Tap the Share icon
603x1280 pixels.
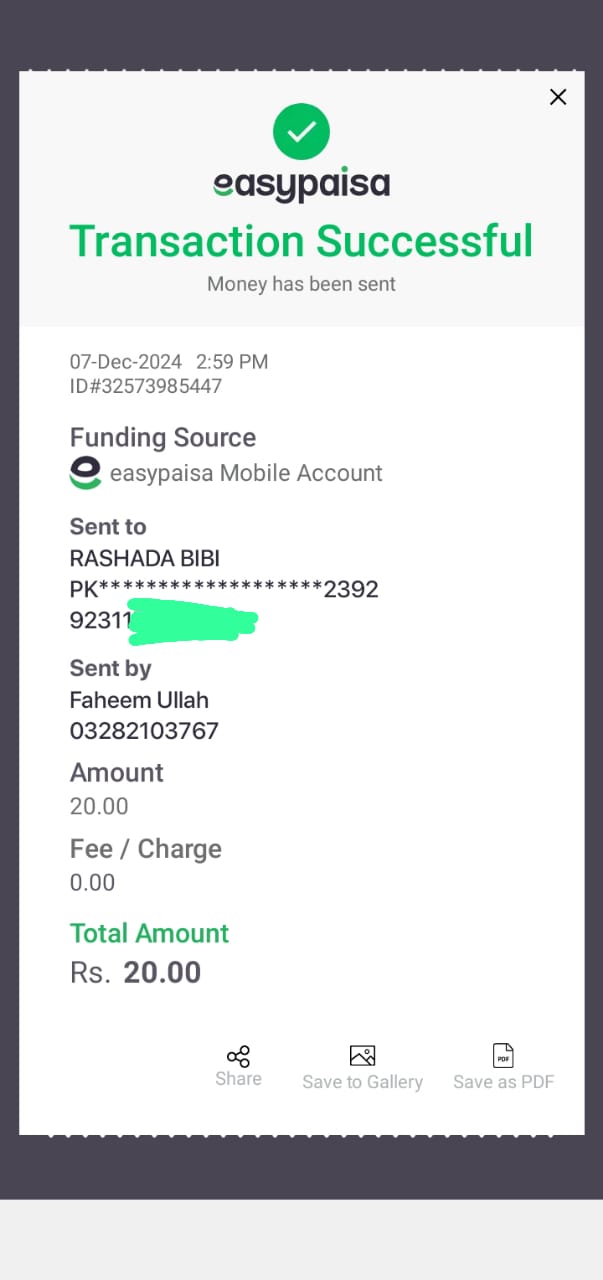238,1056
